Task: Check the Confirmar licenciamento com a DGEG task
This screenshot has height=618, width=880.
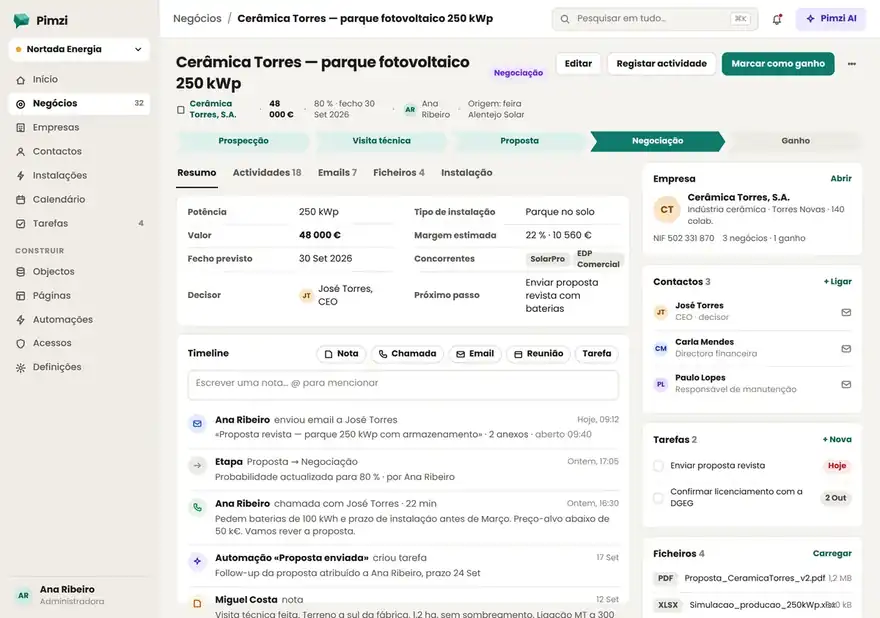Action: click(658, 498)
